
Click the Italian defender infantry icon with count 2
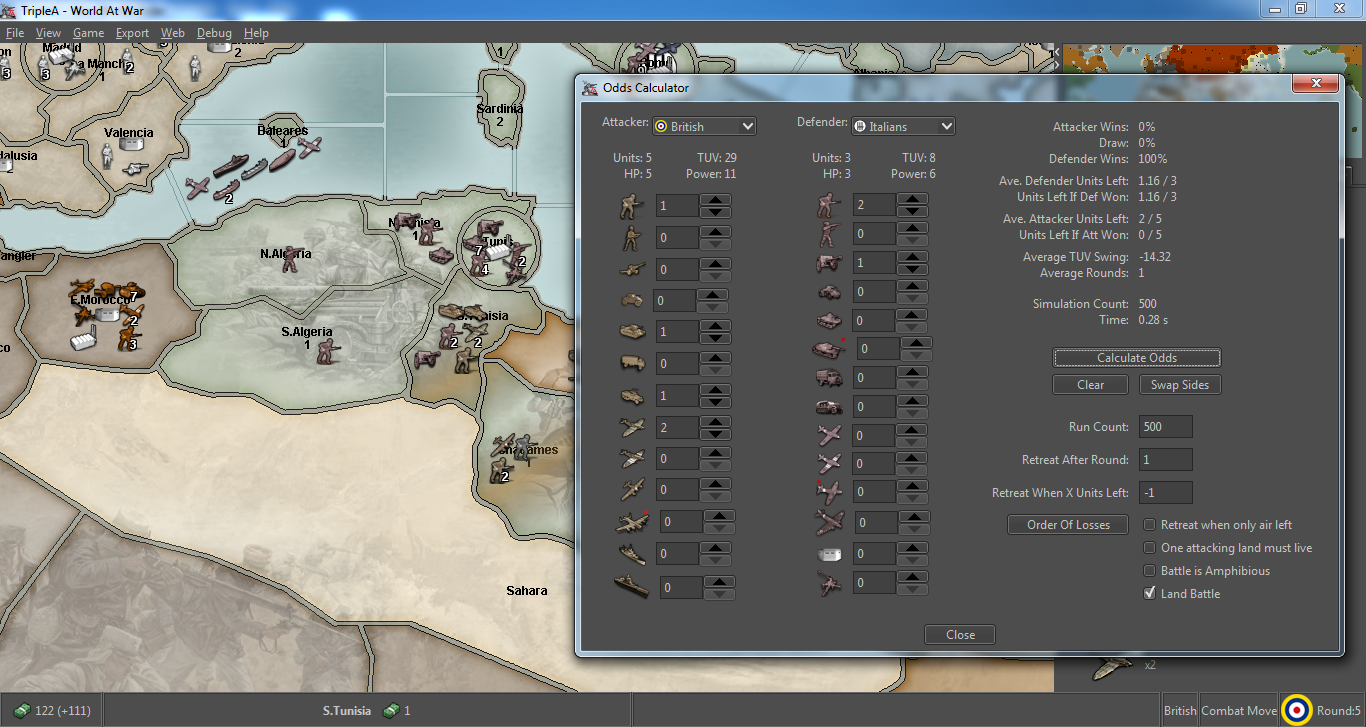click(830, 205)
